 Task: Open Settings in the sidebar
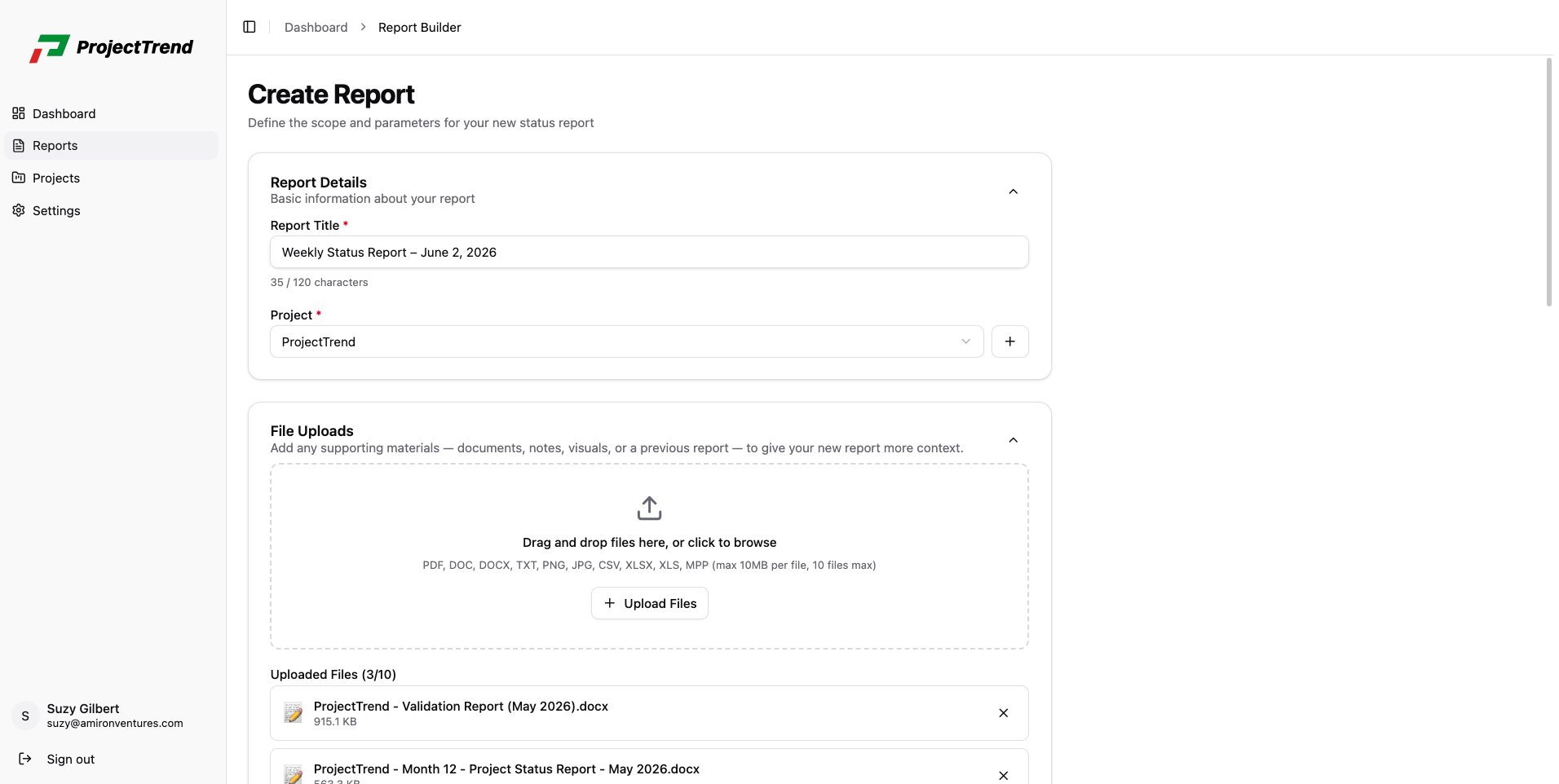112,210
